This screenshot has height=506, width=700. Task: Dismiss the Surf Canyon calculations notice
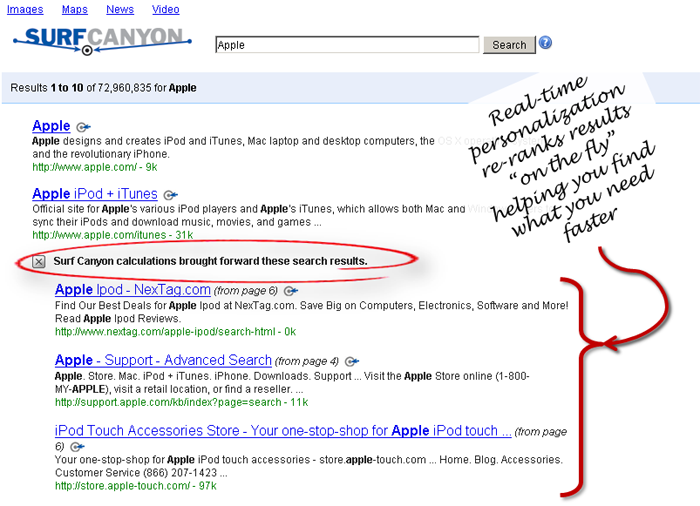(x=39, y=262)
